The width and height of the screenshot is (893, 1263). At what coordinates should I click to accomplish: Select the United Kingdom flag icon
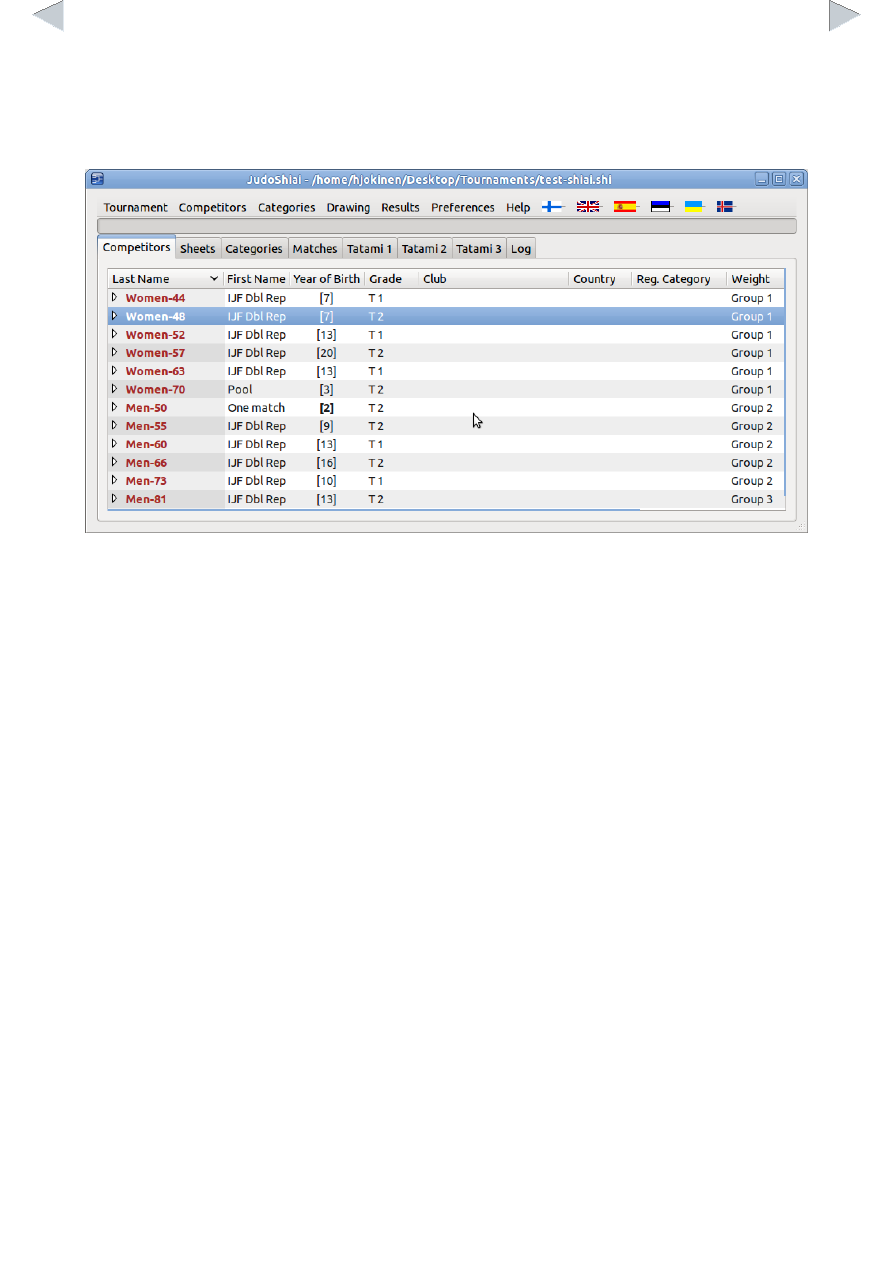point(588,207)
